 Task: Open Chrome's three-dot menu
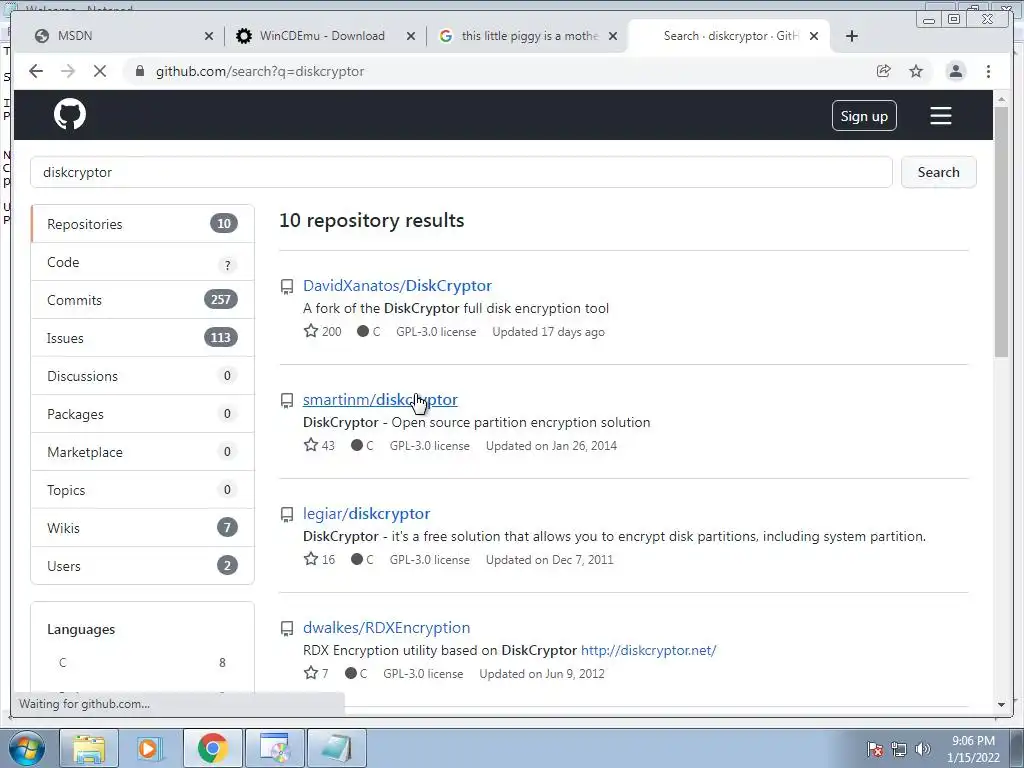tap(988, 71)
